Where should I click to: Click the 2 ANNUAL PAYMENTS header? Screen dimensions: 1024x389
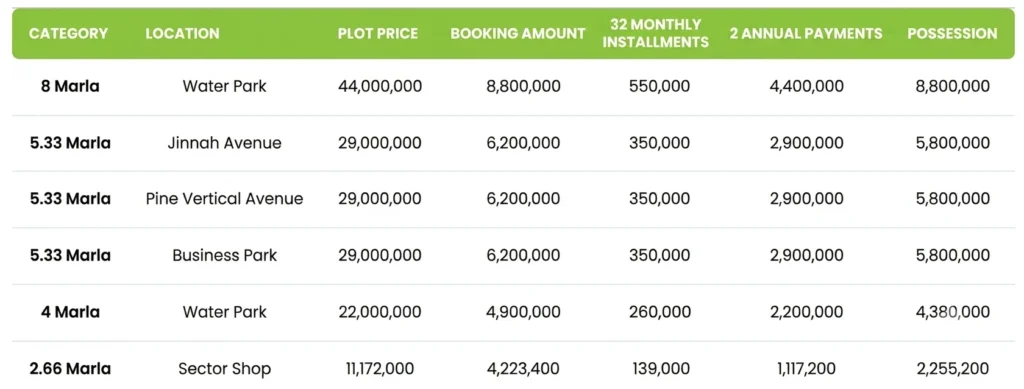coord(806,33)
